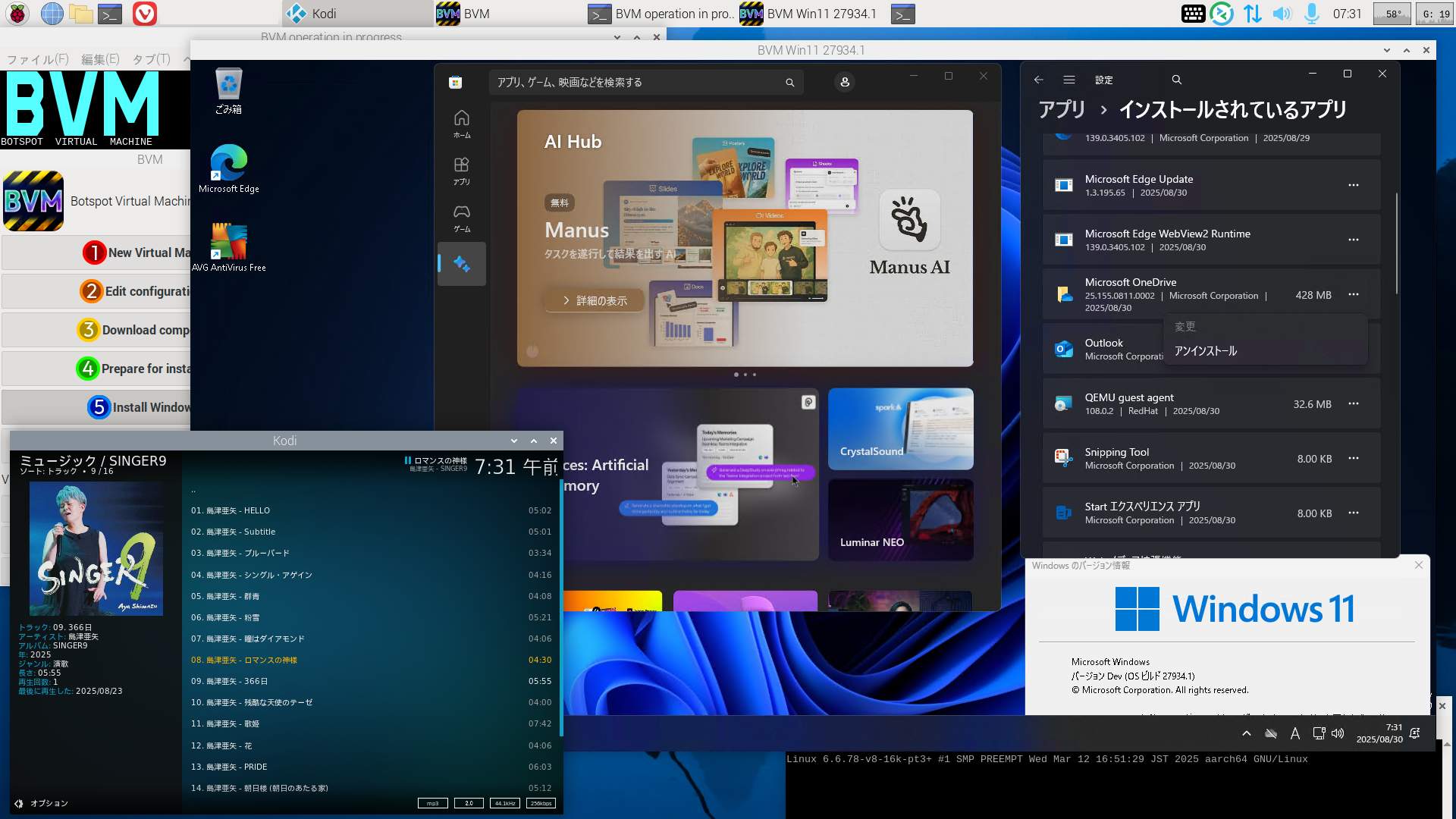Image resolution: width=1456 pixels, height=819 pixels.
Task: Open Windows notification bell icon
Action: point(1415,733)
